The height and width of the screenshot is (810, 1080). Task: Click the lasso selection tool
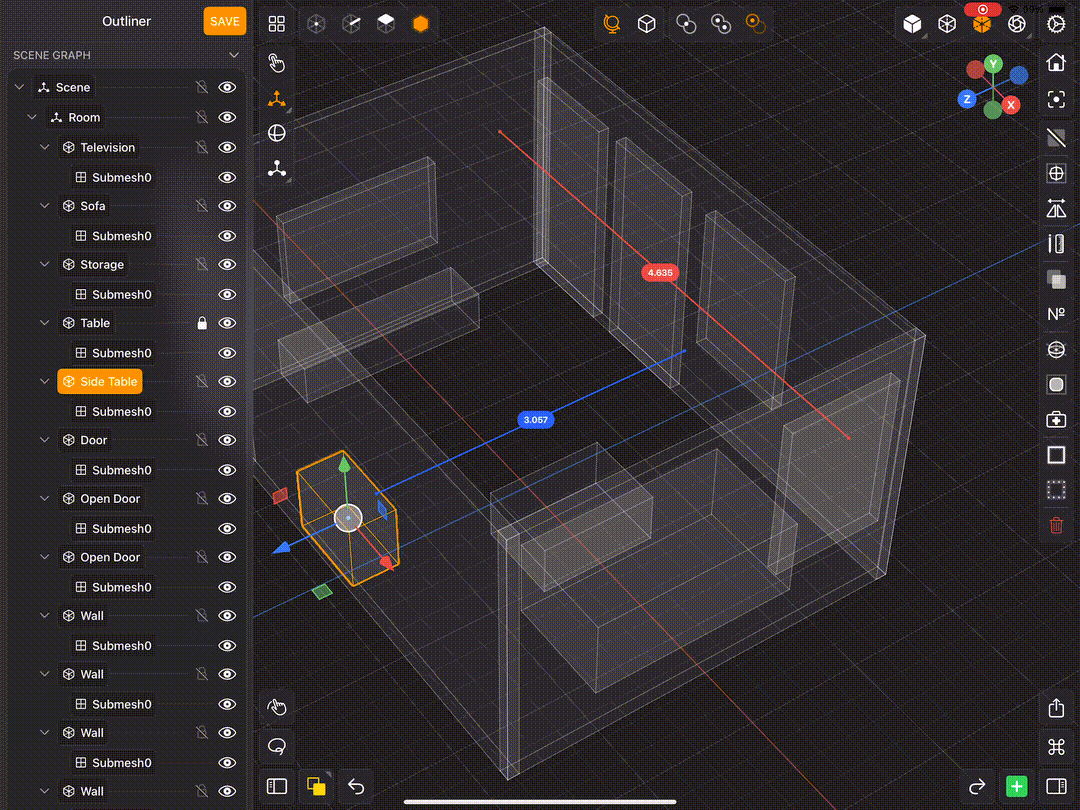tap(277, 746)
